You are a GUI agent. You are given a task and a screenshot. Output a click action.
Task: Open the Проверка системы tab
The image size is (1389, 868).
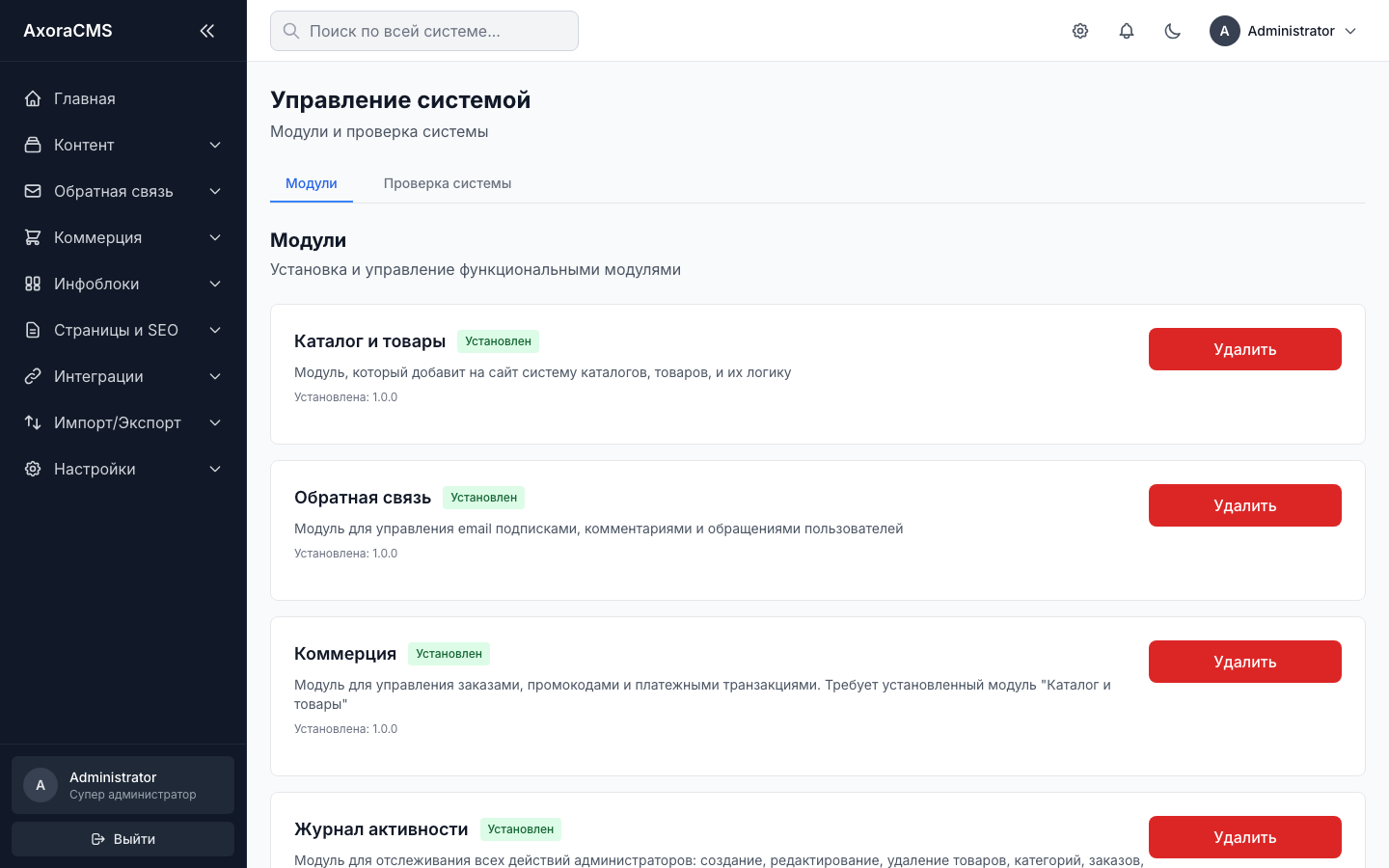(x=448, y=183)
